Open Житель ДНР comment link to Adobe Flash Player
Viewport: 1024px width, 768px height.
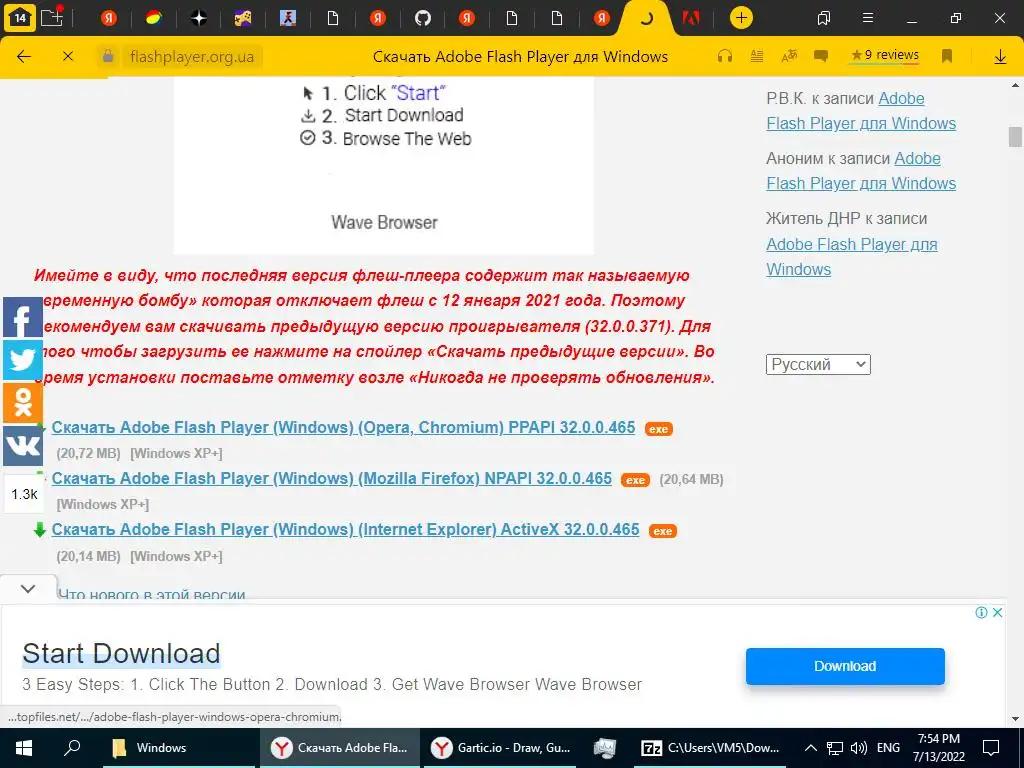point(852,257)
